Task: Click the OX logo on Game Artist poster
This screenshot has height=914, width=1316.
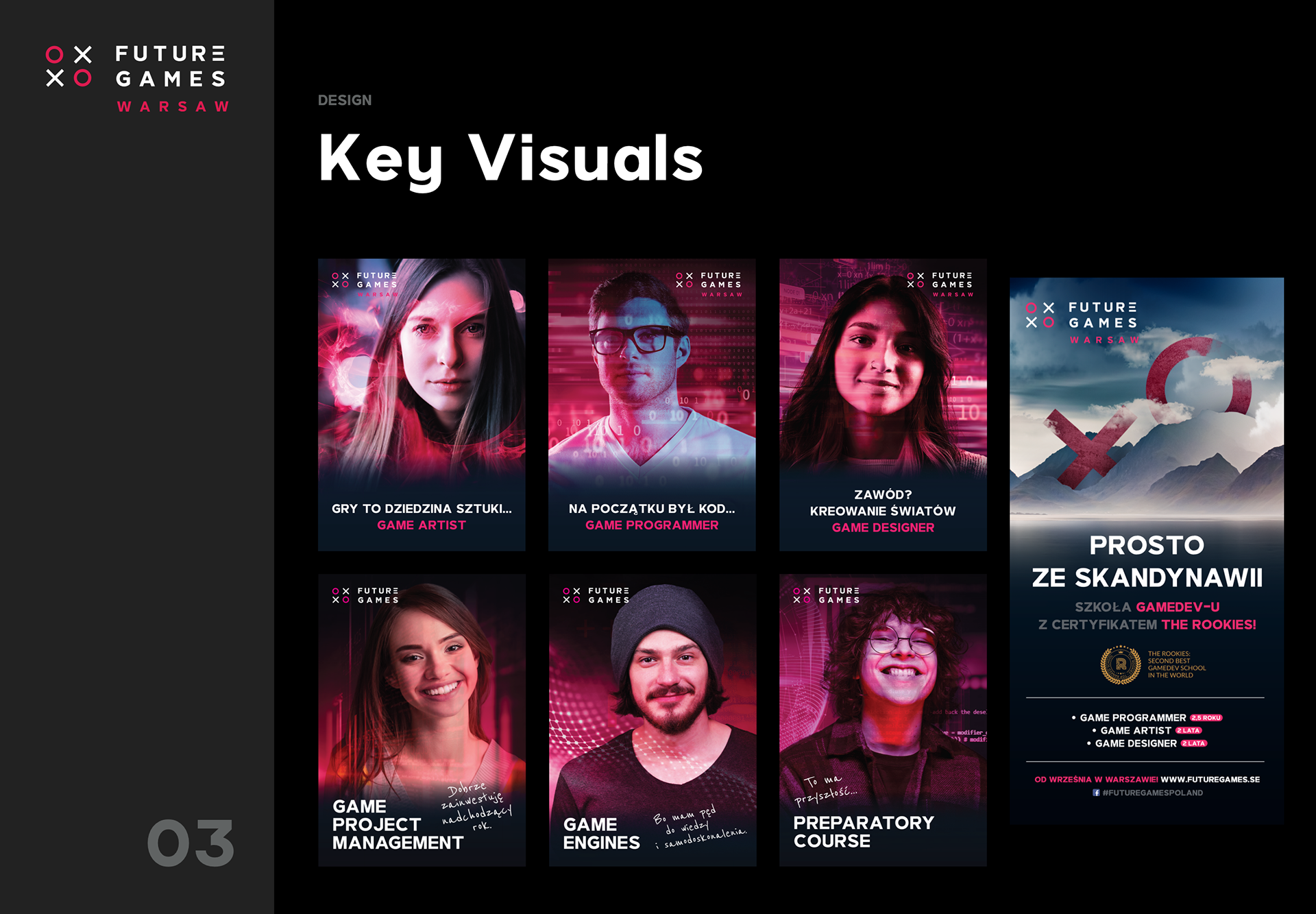Action: pos(341,280)
